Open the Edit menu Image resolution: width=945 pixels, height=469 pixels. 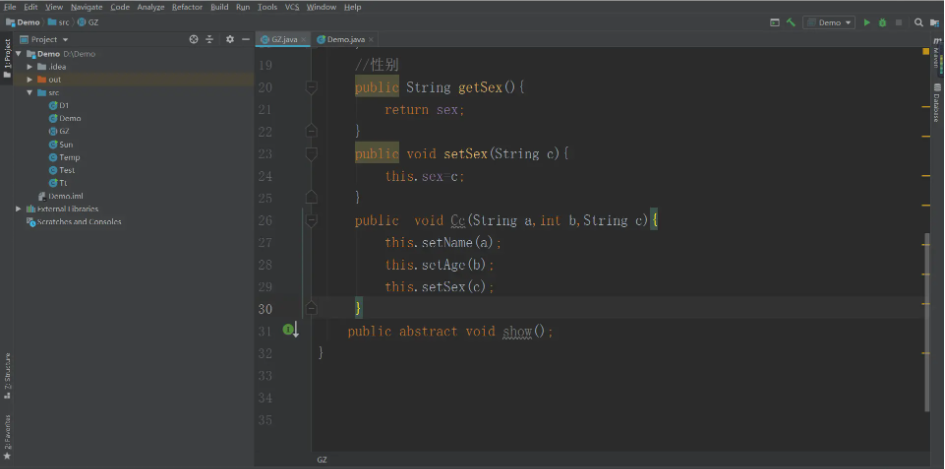click(31, 7)
